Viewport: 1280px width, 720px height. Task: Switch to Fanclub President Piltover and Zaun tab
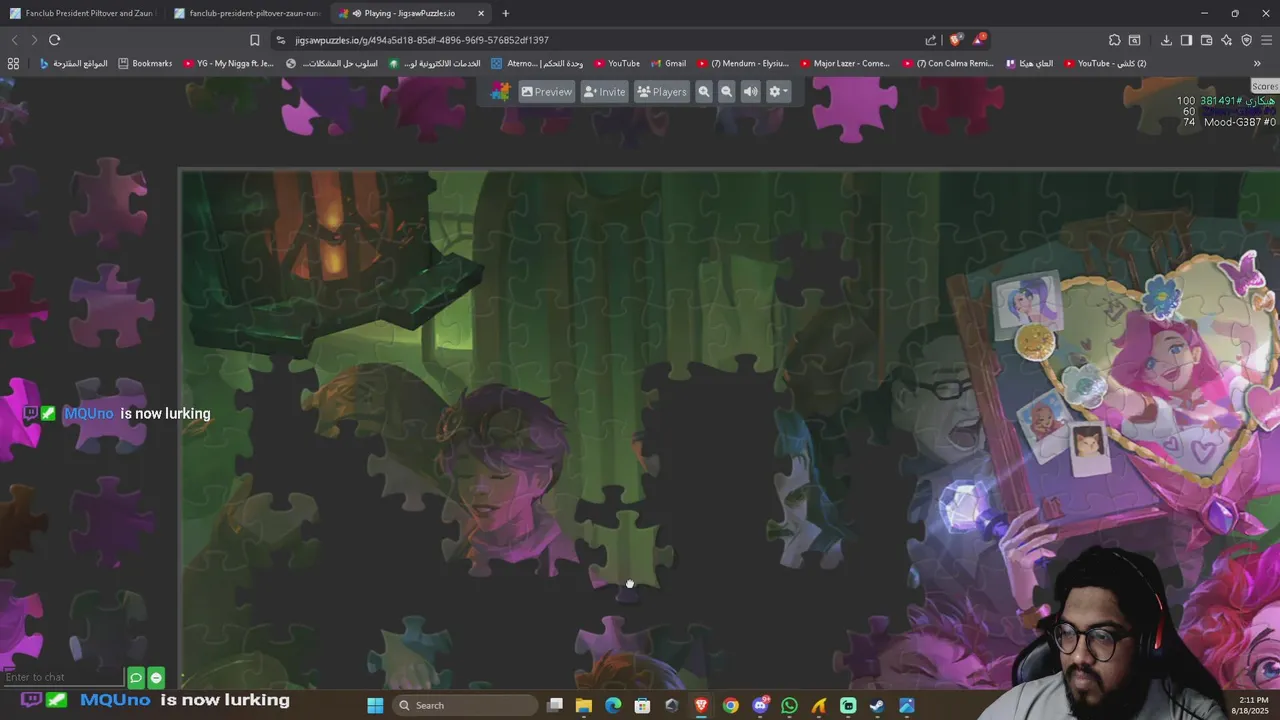82,13
